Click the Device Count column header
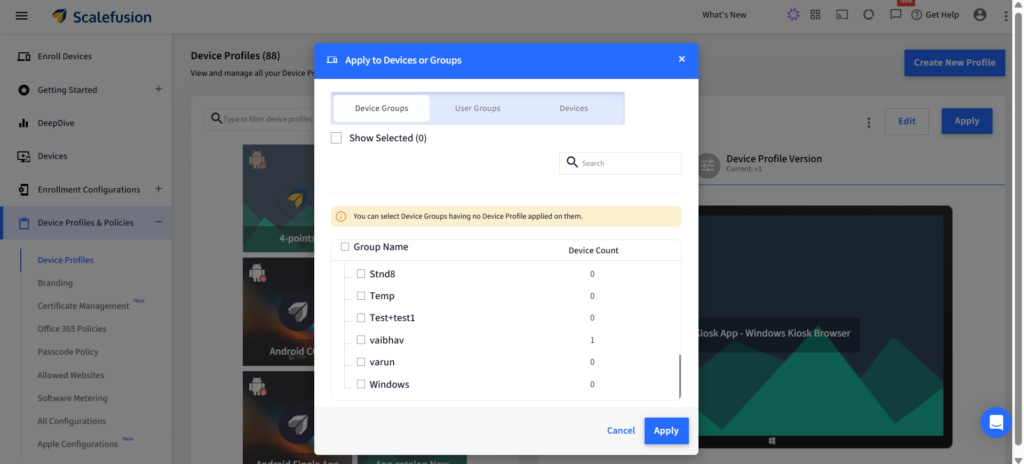This screenshot has height=464, width=1024. click(x=593, y=250)
